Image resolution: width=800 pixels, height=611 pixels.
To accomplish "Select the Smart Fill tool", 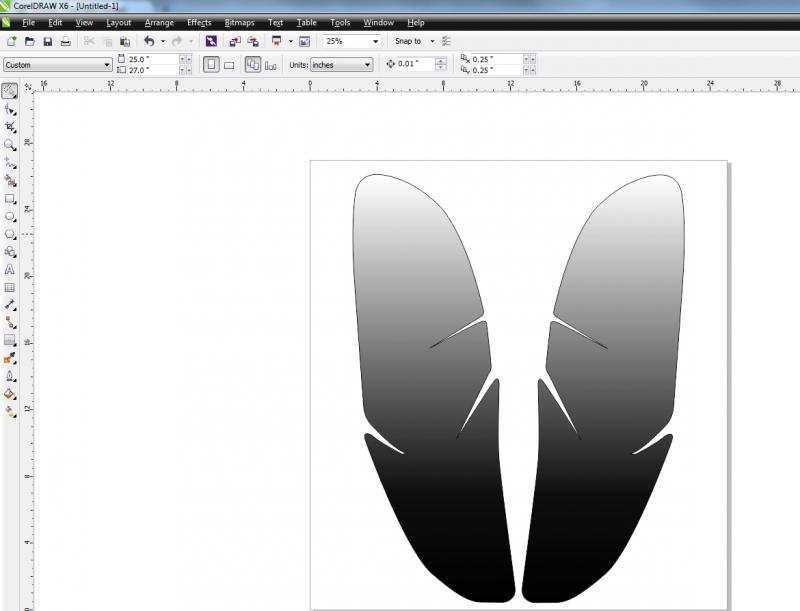I will coord(10,181).
